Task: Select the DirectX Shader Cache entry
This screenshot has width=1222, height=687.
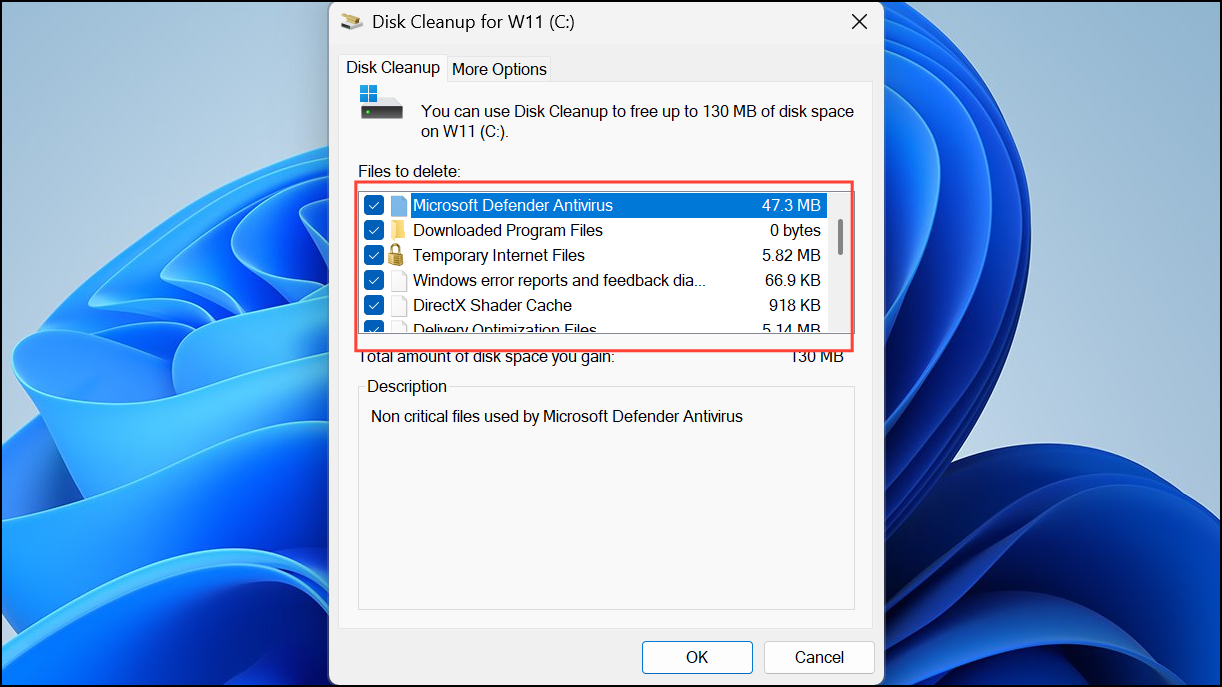Action: [492, 305]
